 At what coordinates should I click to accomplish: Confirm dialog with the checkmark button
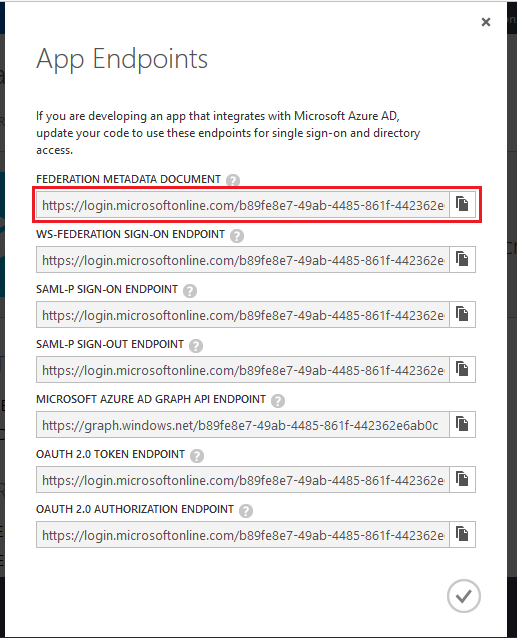pyautogui.click(x=463, y=596)
